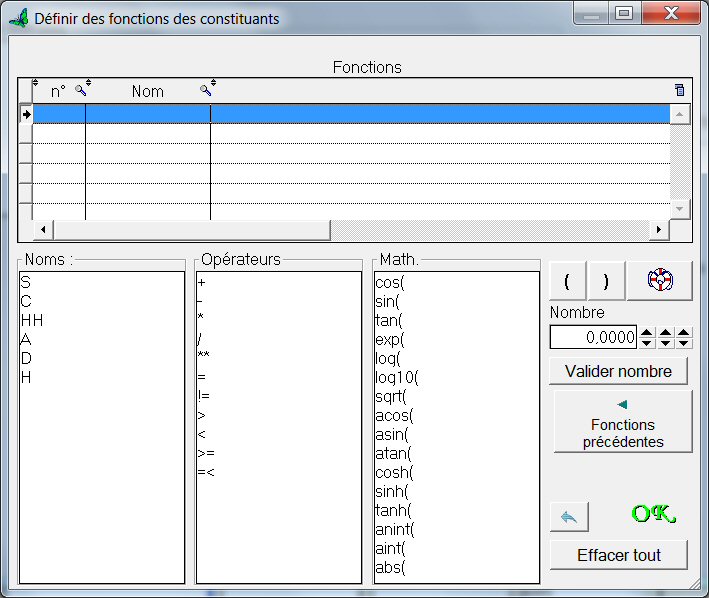The height and width of the screenshot is (598, 709).
Task: Toggle the sort arrows beside the n° magnifier
Action: (x=89, y=82)
